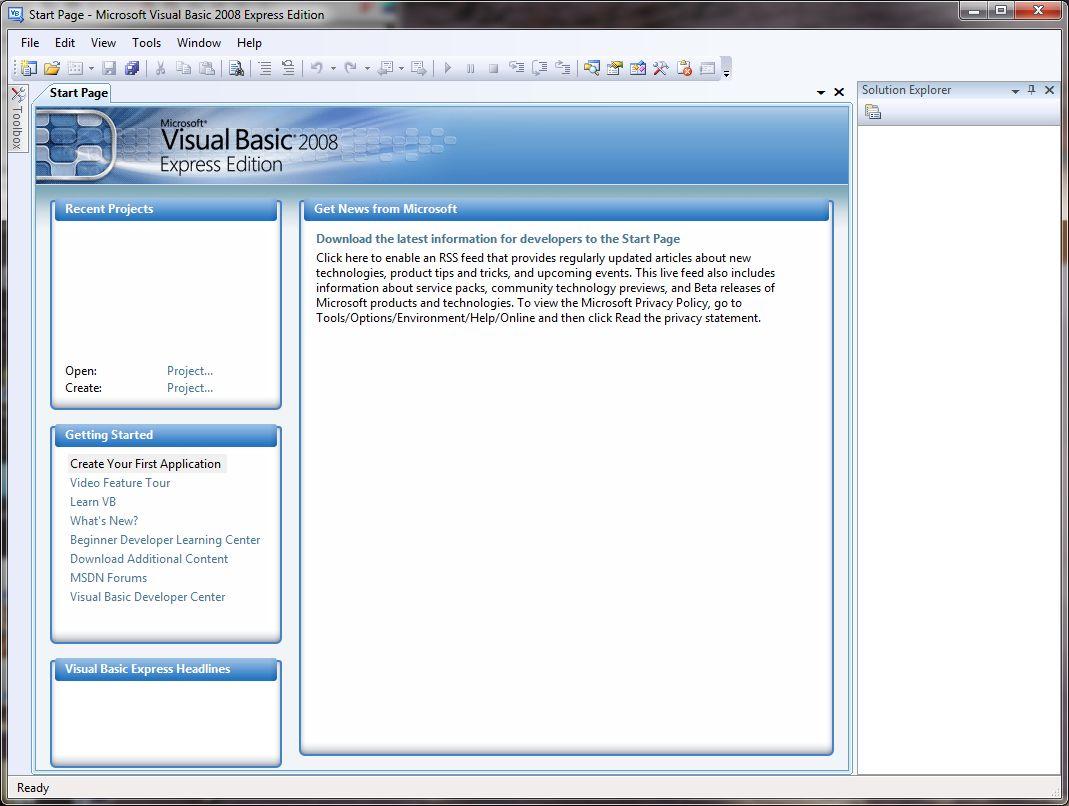Click the Navigate Backward icon
This screenshot has width=1069, height=806.
(385, 68)
